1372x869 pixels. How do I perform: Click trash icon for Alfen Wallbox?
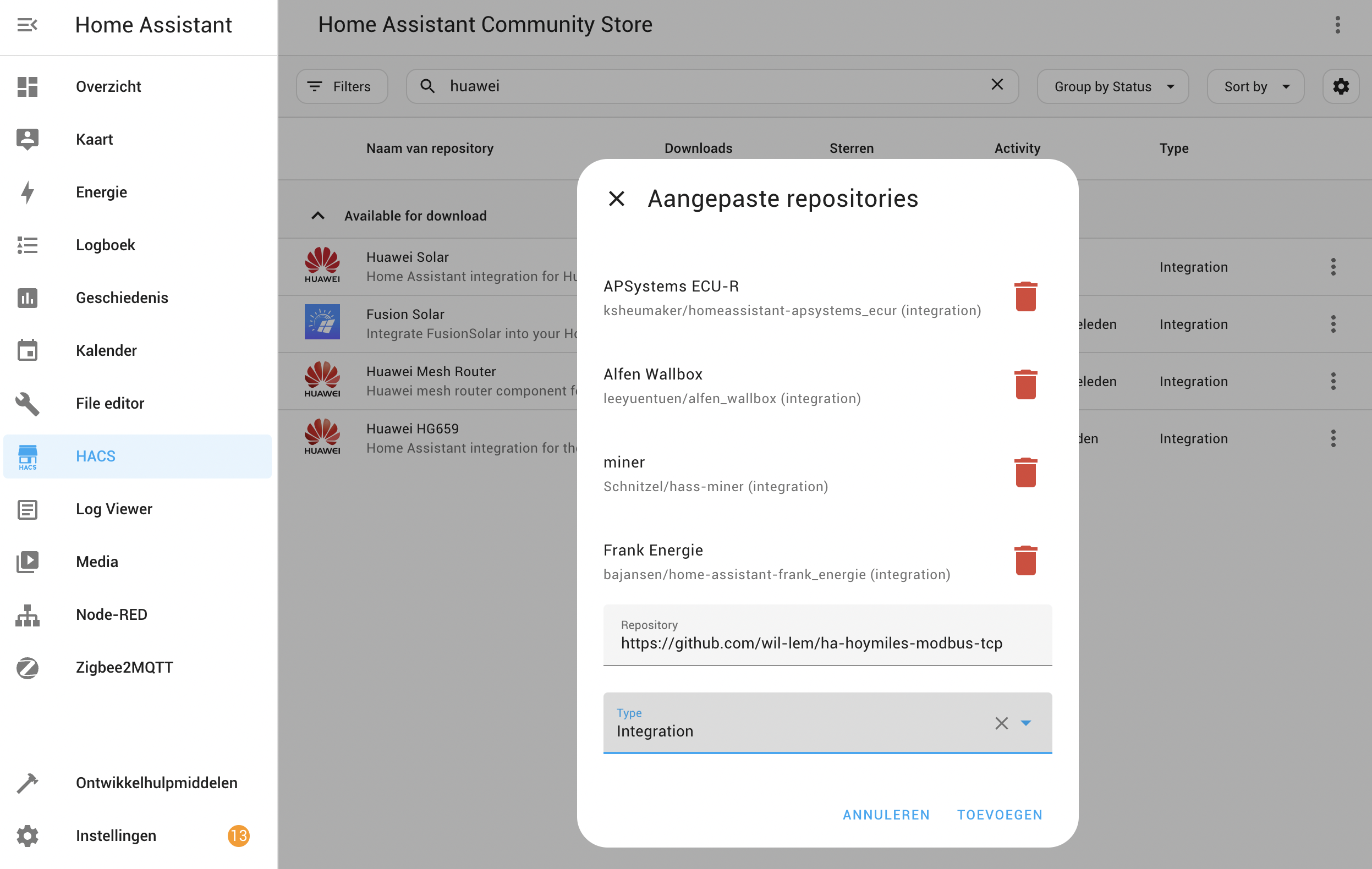tap(1025, 385)
